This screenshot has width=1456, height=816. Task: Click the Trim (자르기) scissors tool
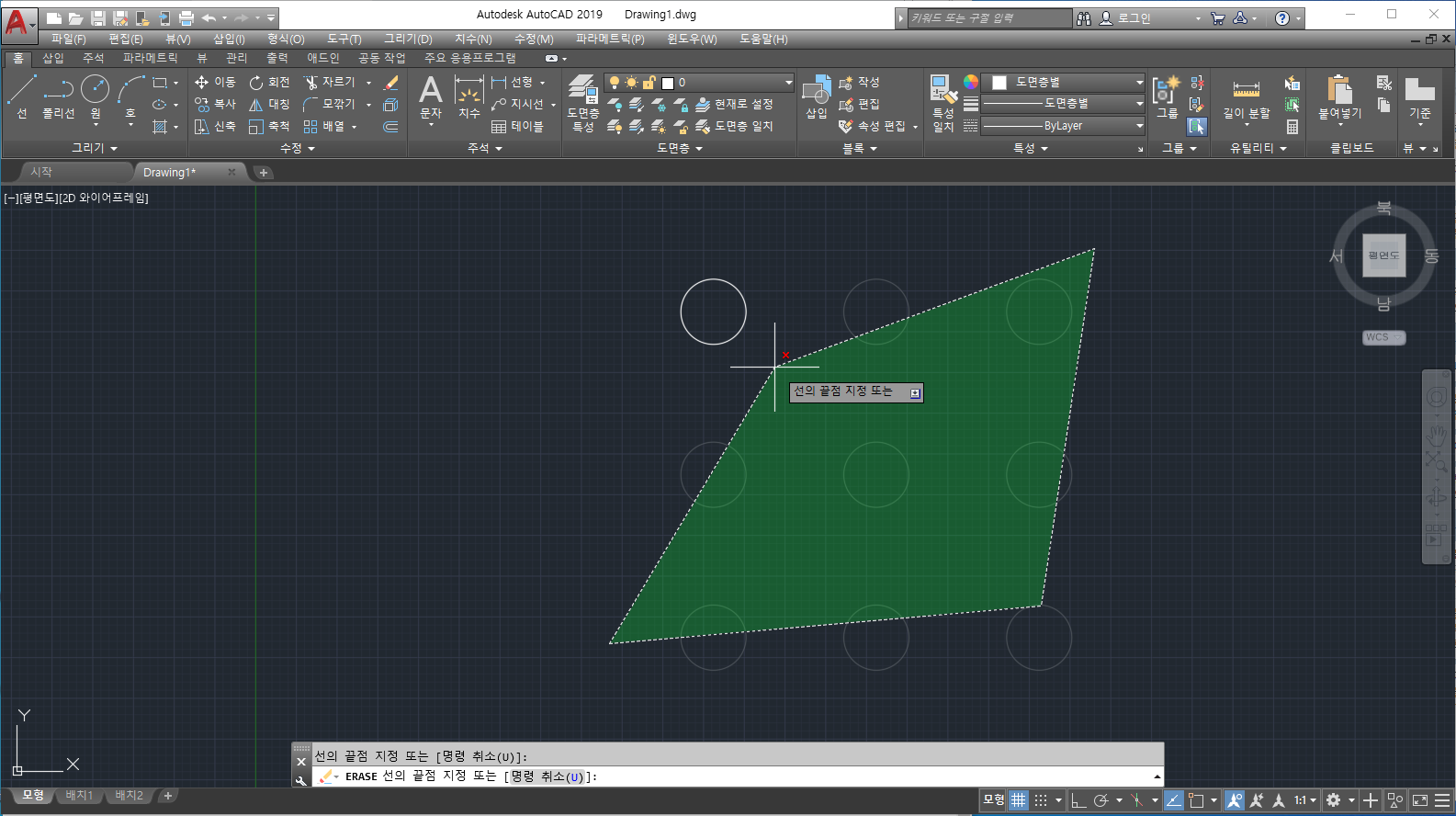click(329, 82)
